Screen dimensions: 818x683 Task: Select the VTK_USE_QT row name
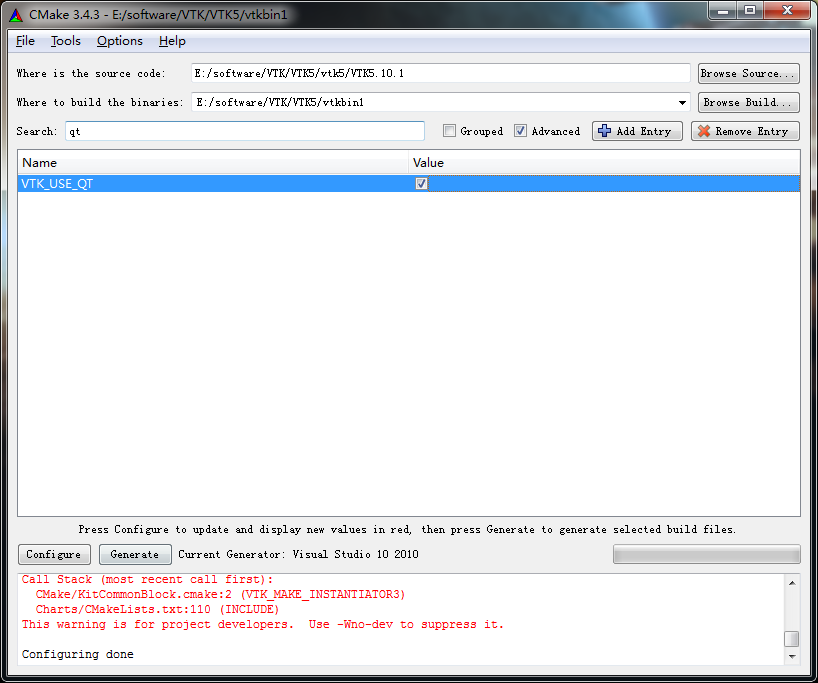pyautogui.click(x=57, y=184)
